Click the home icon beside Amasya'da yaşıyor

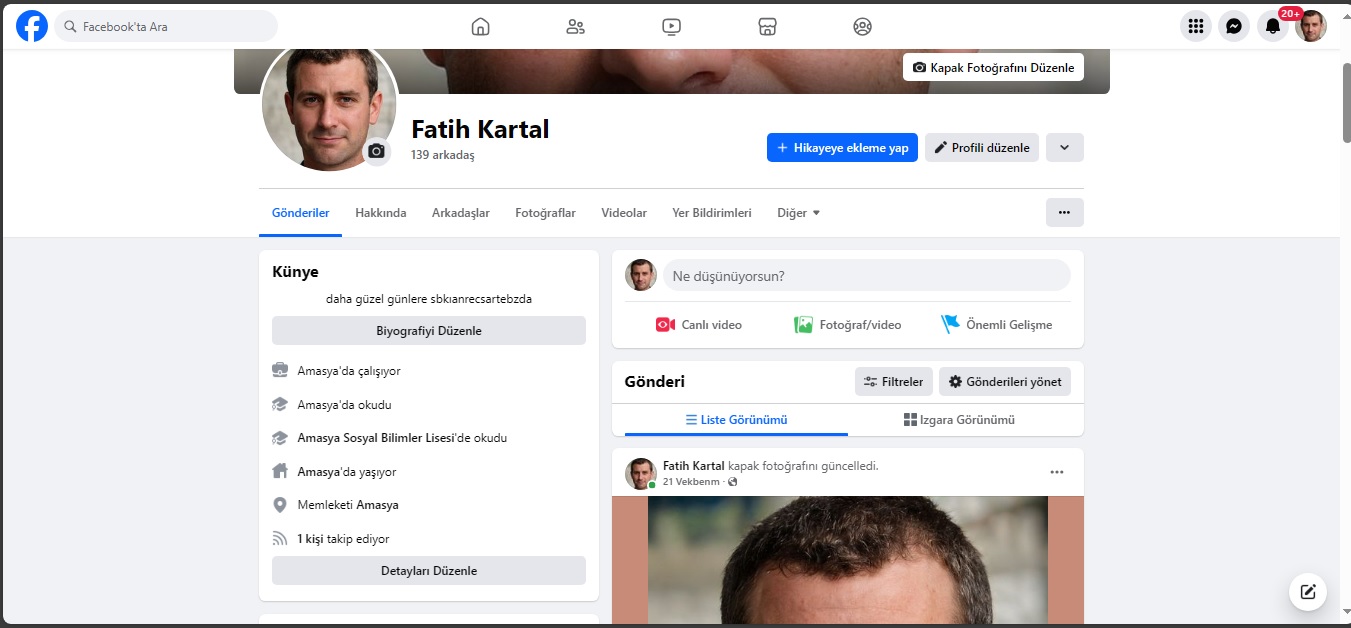(x=280, y=471)
